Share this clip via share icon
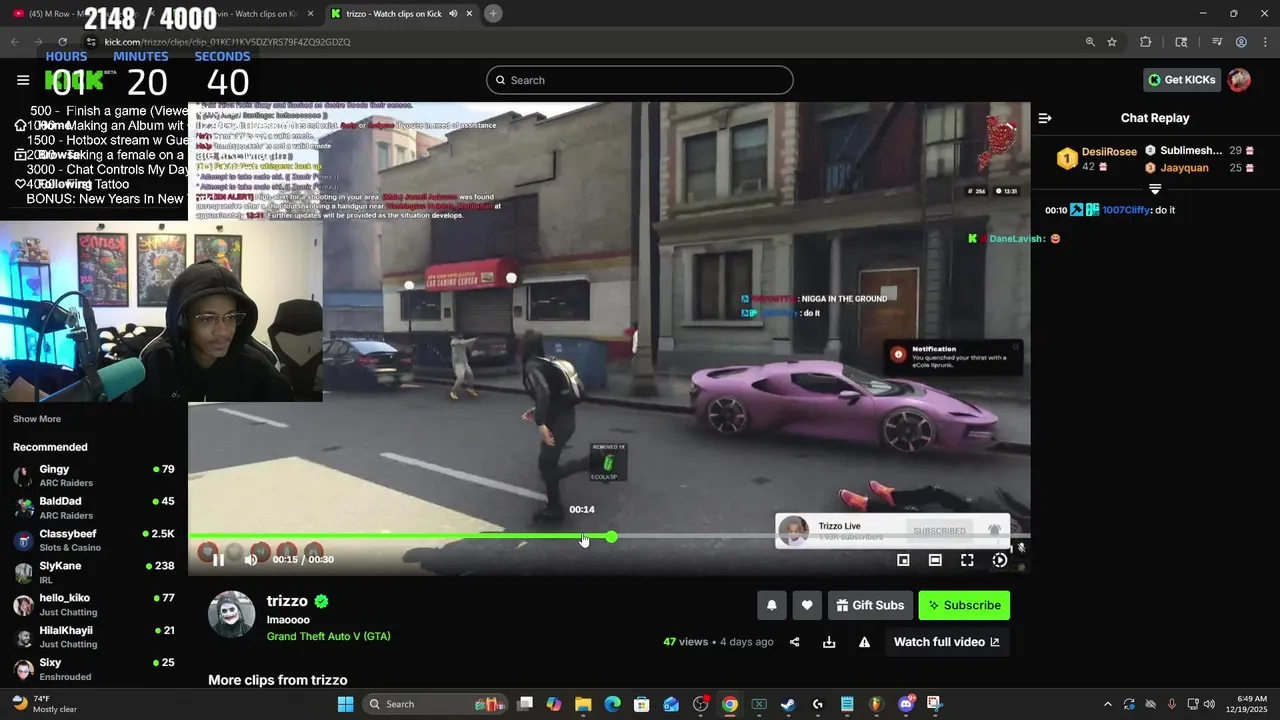1280x720 pixels. coord(795,642)
